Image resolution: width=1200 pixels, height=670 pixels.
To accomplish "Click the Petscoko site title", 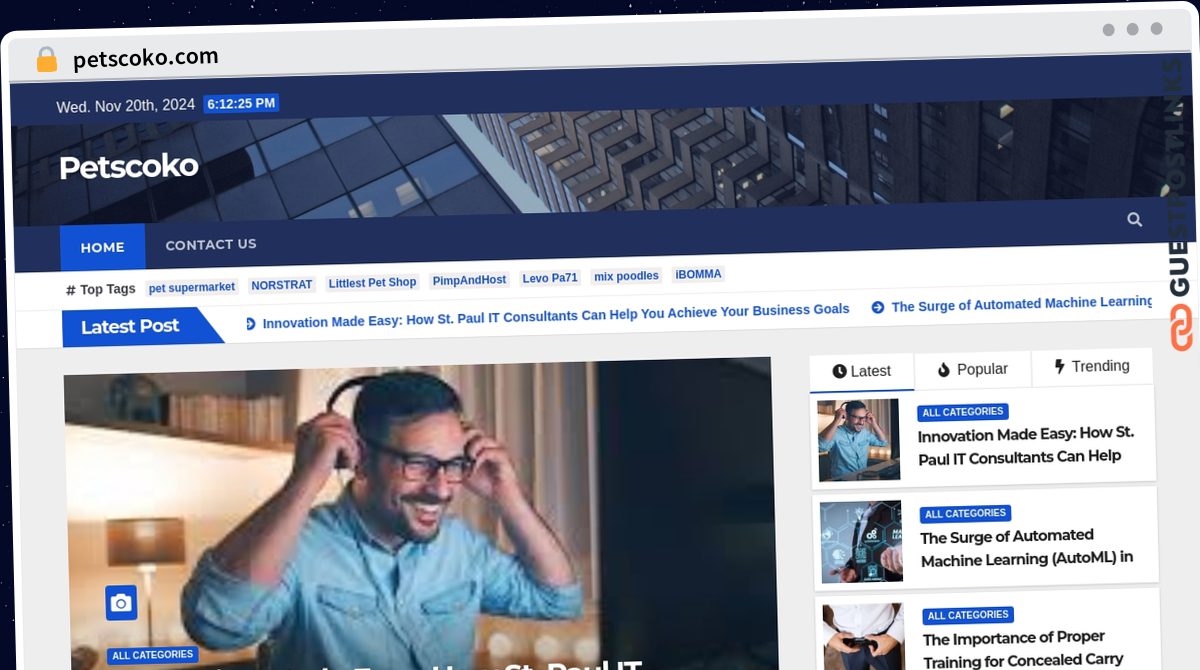I will pos(128,166).
